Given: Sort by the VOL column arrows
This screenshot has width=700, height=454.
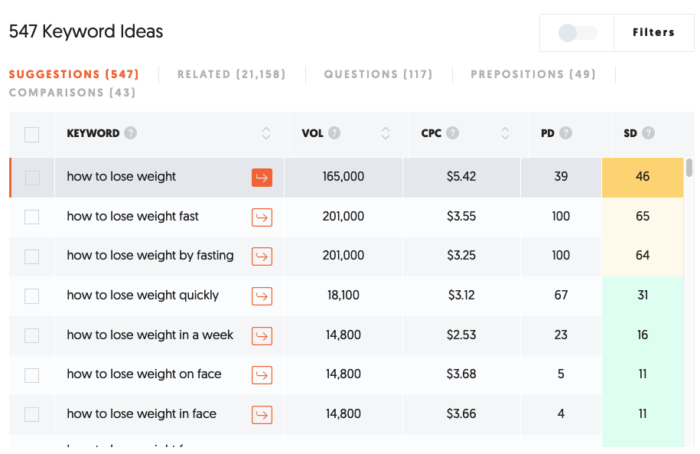Looking at the screenshot, I should pos(385,133).
